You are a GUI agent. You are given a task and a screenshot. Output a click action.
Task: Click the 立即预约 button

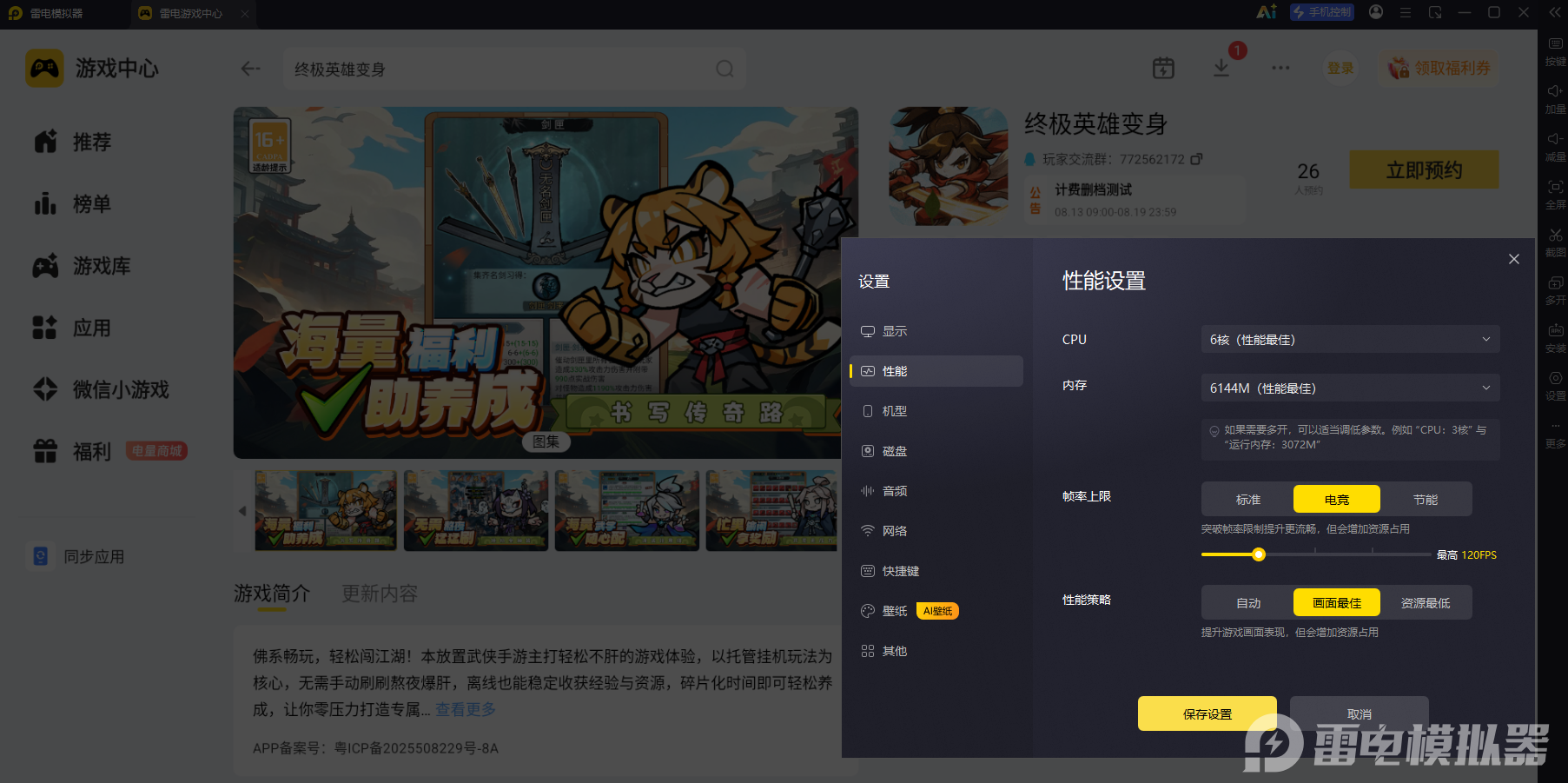[x=1425, y=169]
